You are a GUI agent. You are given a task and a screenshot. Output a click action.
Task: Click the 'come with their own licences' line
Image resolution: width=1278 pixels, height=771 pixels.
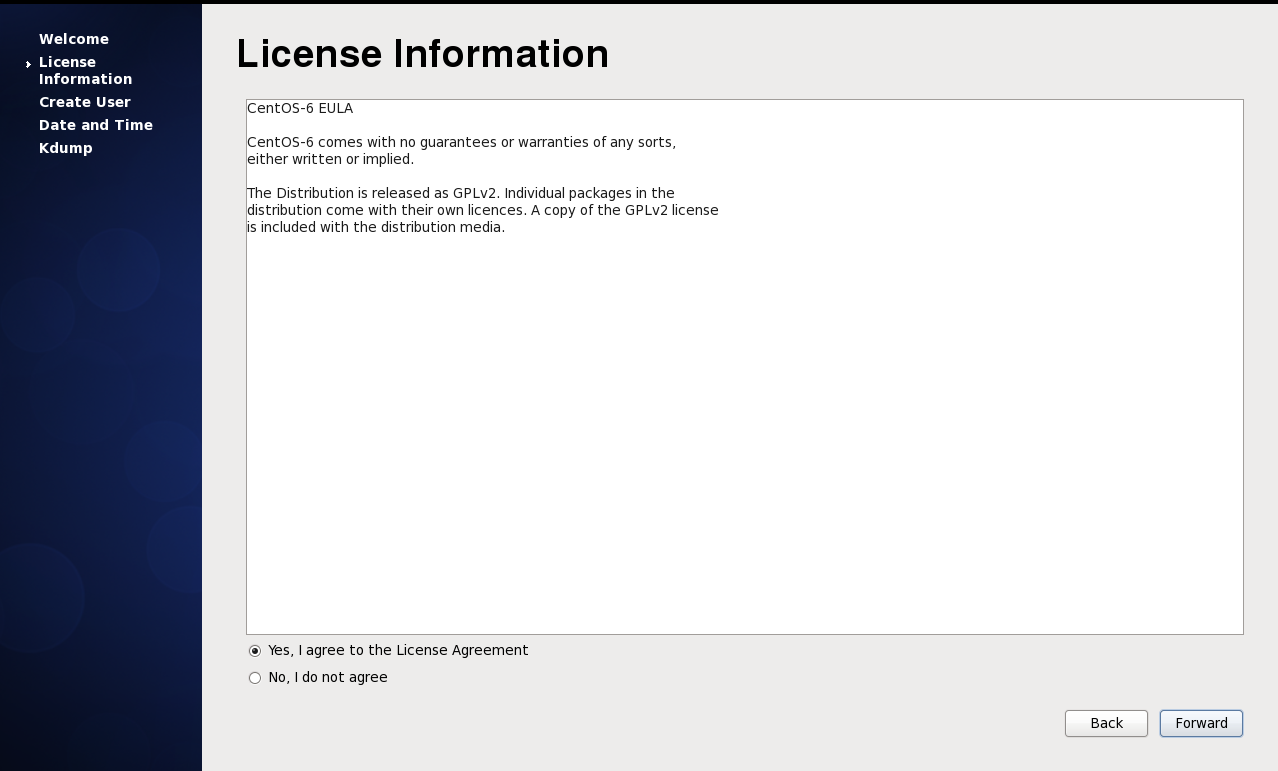pos(482,210)
